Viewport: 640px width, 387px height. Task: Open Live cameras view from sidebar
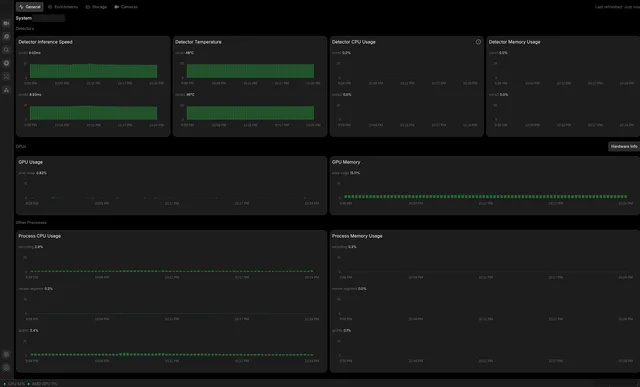pyautogui.click(x=6, y=23)
